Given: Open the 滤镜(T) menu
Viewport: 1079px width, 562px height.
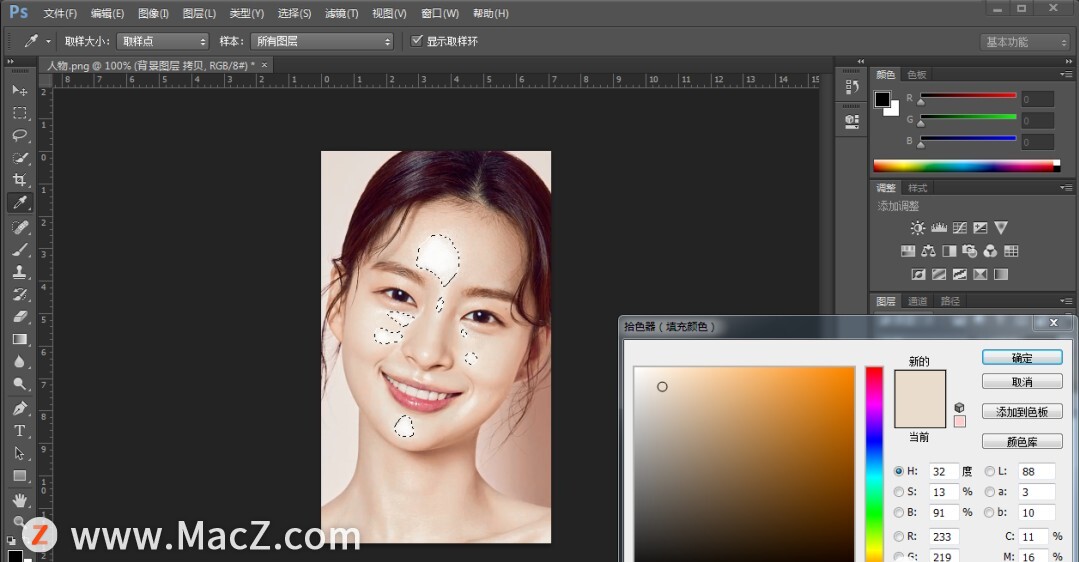Looking at the screenshot, I should tap(341, 14).
